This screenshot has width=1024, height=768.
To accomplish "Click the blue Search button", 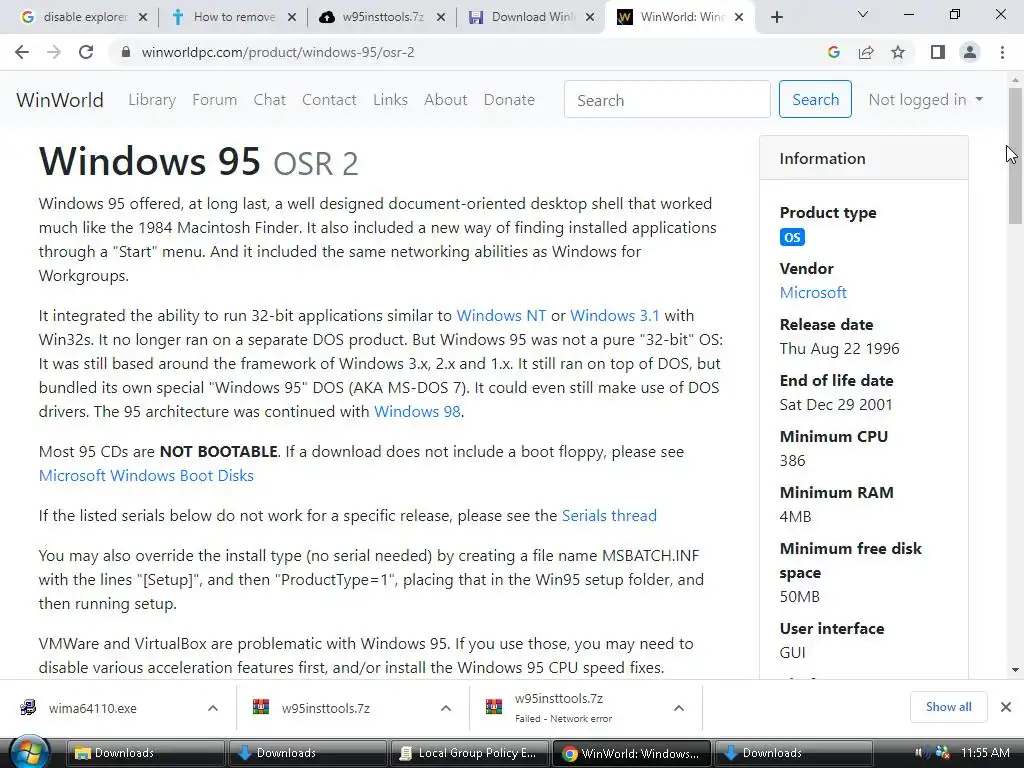I will tap(815, 99).
